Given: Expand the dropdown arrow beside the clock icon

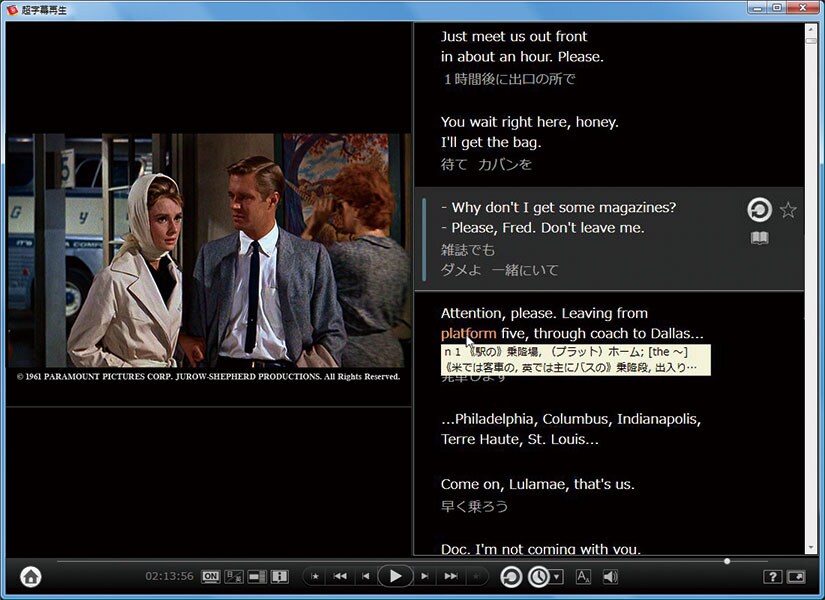Looking at the screenshot, I should click(x=557, y=577).
